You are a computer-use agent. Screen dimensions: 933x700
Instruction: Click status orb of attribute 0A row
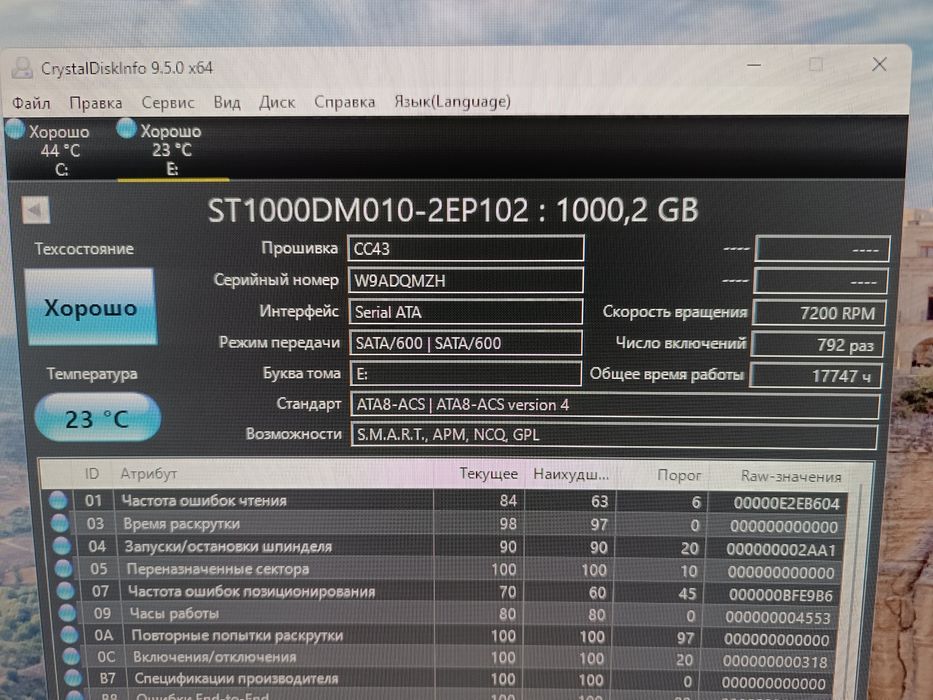(x=69, y=635)
